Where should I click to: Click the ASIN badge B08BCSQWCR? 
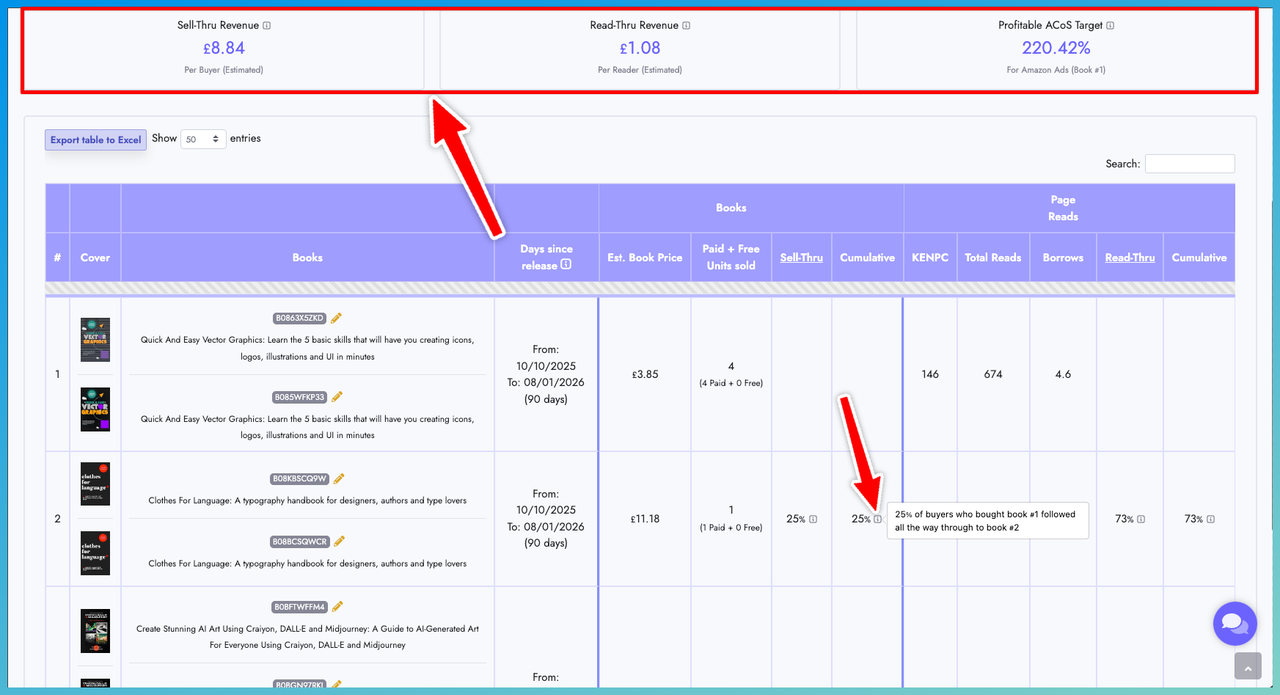(x=300, y=541)
